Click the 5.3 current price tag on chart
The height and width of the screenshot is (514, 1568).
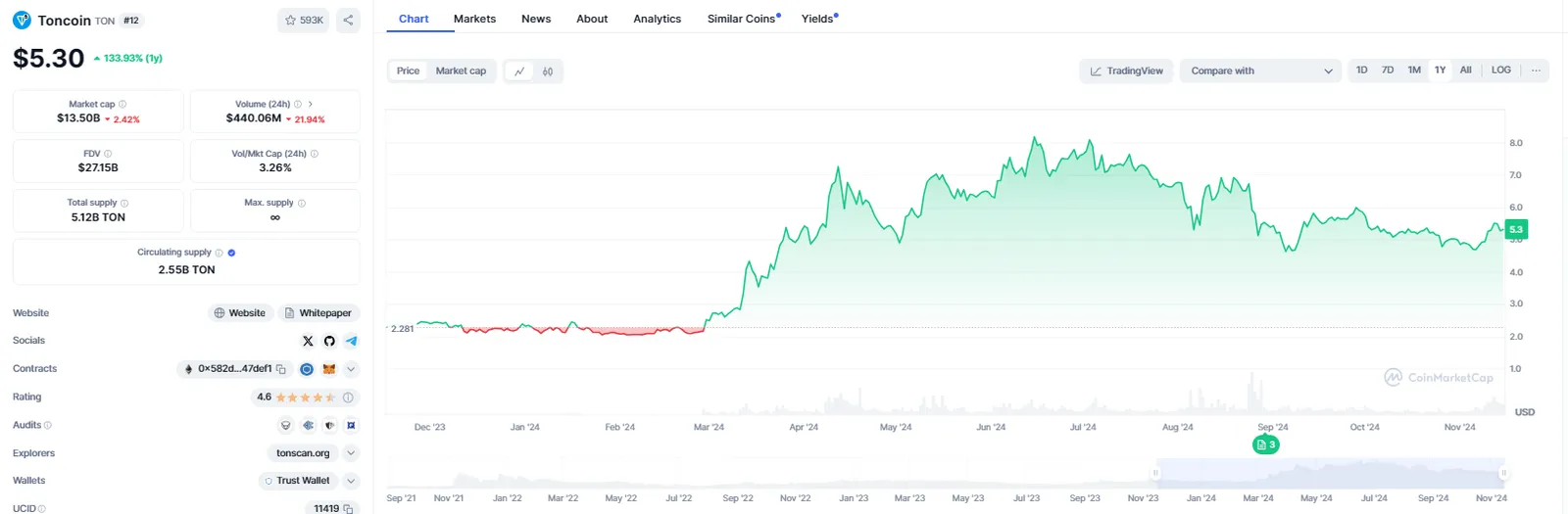click(x=1516, y=229)
